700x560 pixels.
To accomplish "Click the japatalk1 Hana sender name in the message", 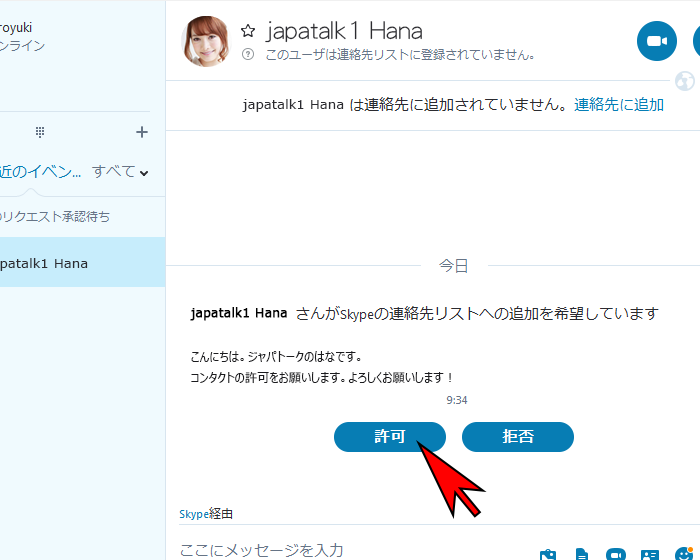I will tap(239, 313).
